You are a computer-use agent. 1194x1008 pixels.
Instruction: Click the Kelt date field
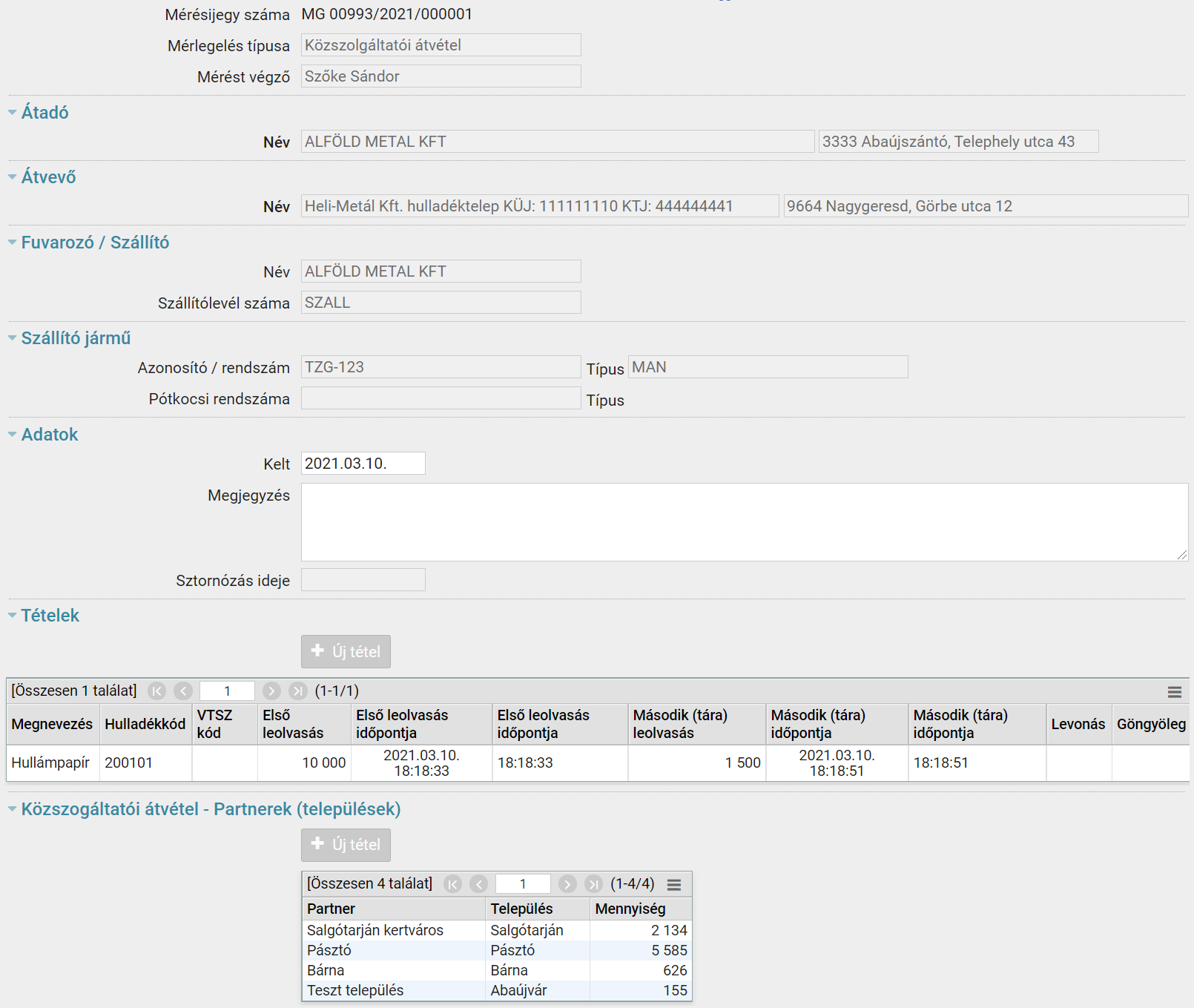[363, 464]
